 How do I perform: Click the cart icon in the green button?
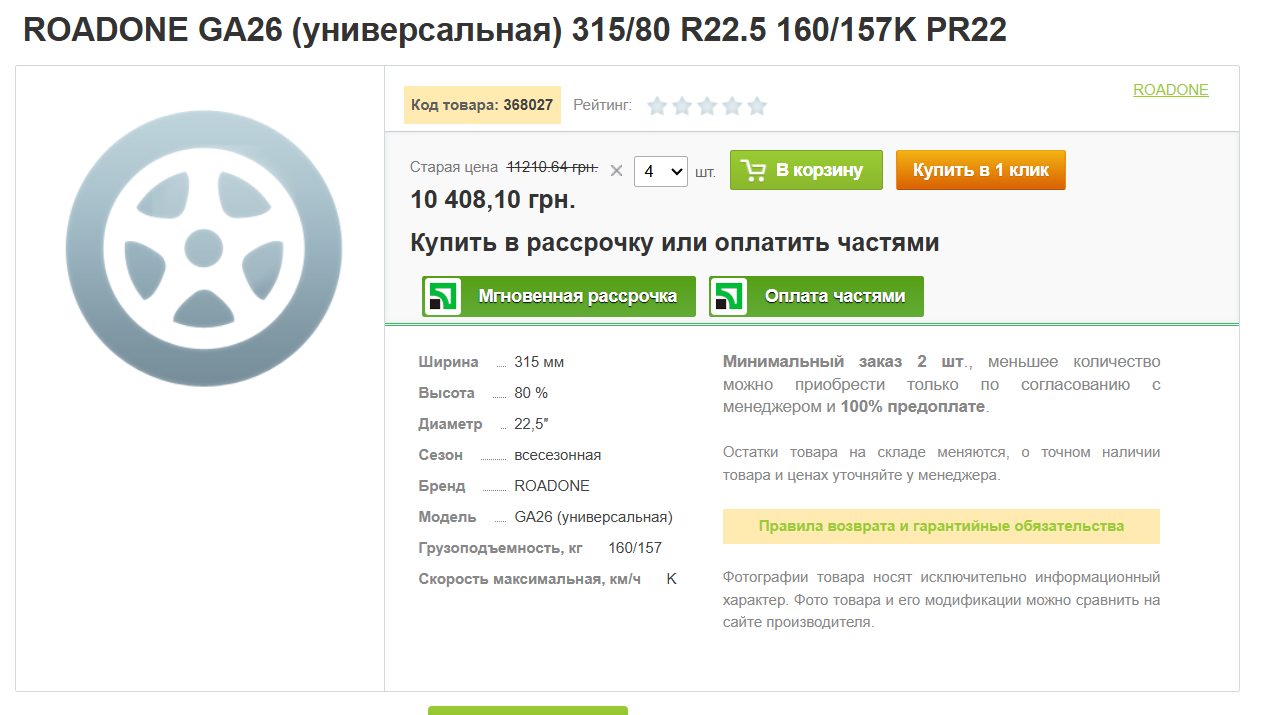pos(754,170)
